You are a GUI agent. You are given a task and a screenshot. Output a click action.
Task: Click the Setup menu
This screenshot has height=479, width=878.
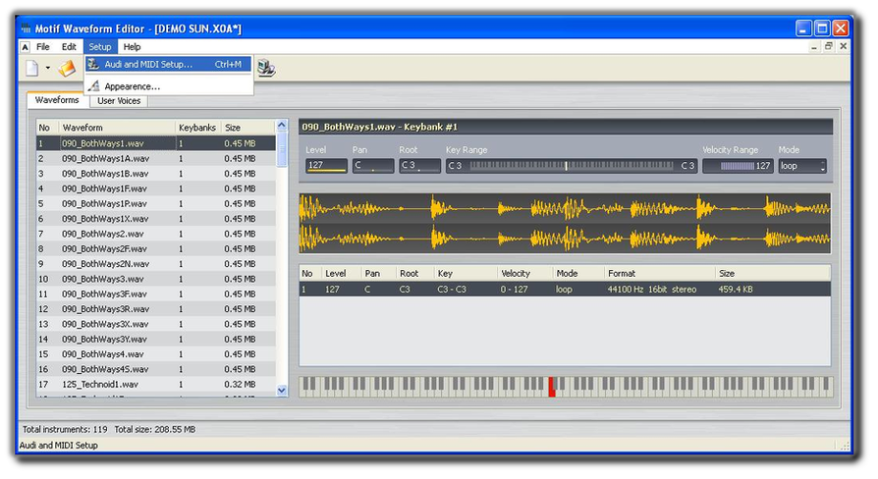[x=100, y=47]
